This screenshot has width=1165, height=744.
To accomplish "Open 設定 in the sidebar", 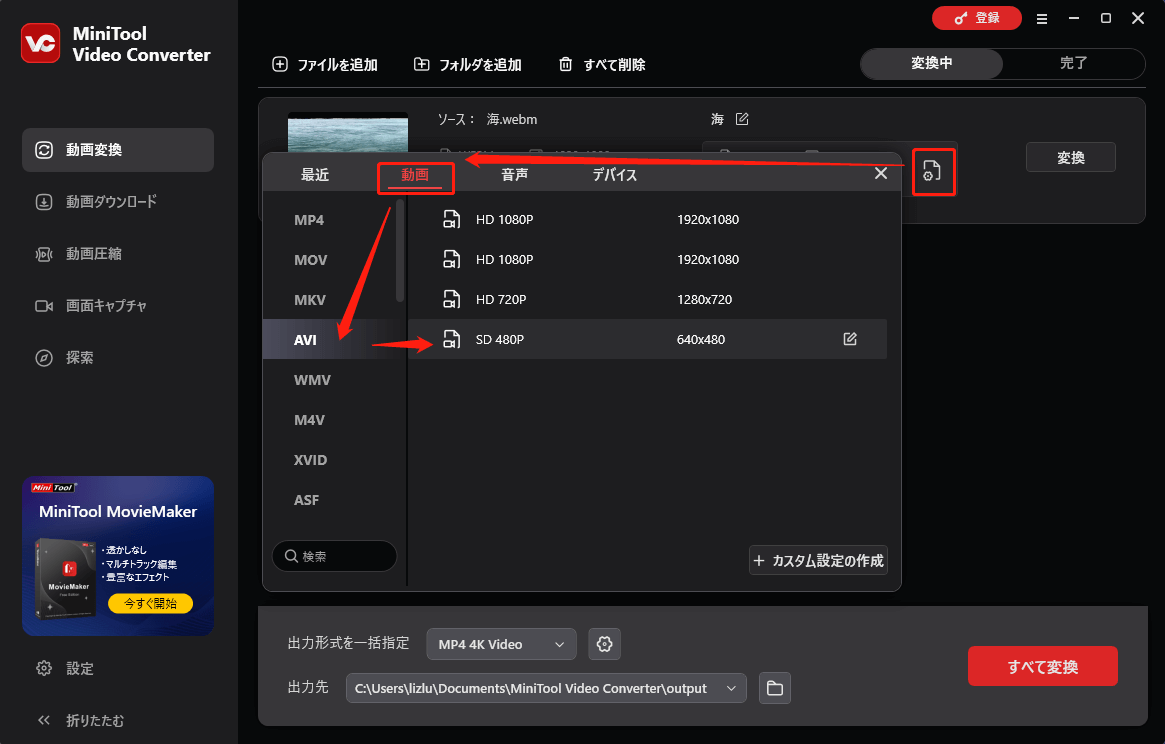I will (x=65, y=668).
